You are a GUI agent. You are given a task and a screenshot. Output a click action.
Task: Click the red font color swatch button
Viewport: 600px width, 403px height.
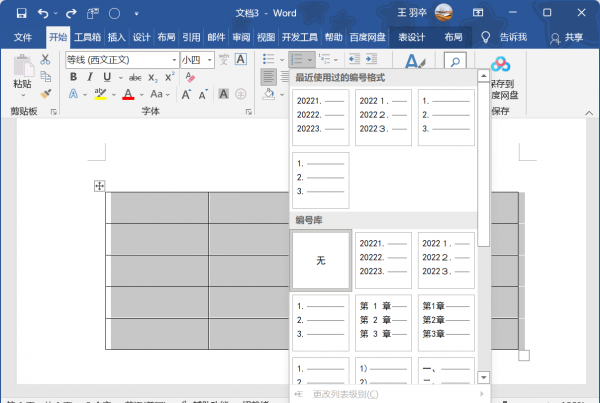(x=127, y=94)
